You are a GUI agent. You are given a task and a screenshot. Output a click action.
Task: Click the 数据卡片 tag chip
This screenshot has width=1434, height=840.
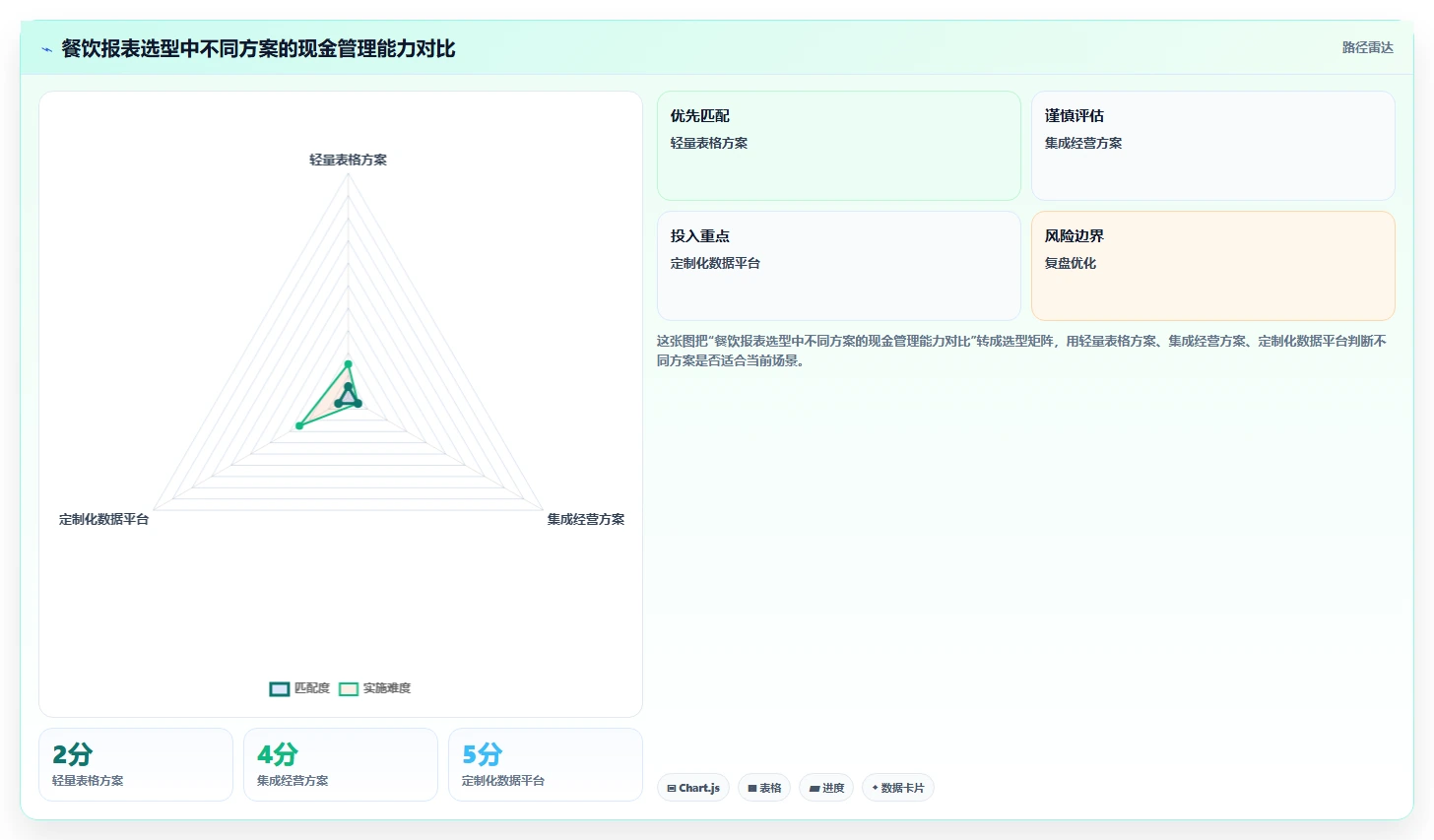tap(898, 788)
